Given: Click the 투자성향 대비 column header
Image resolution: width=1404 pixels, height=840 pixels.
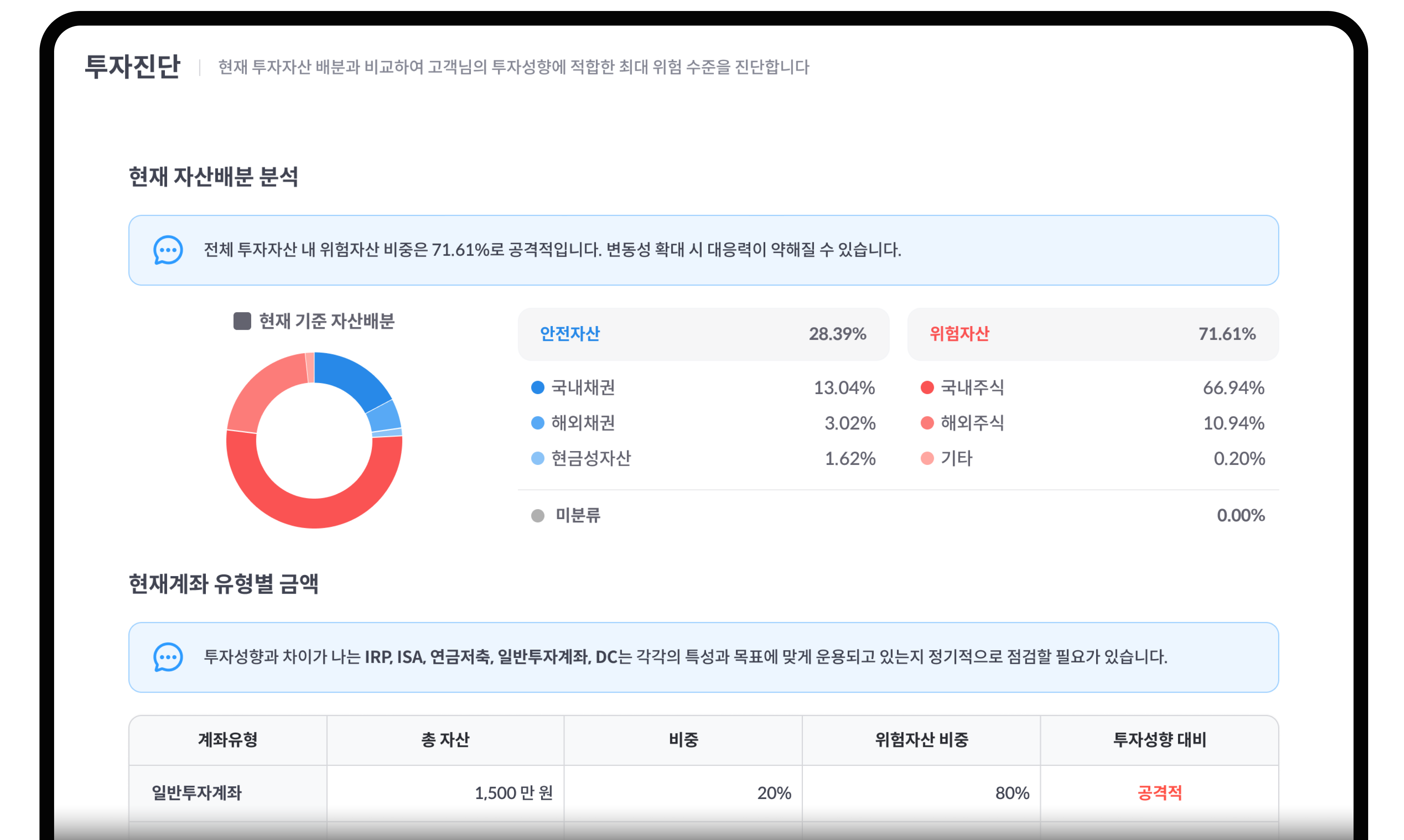Looking at the screenshot, I should tap(1159, 740).
